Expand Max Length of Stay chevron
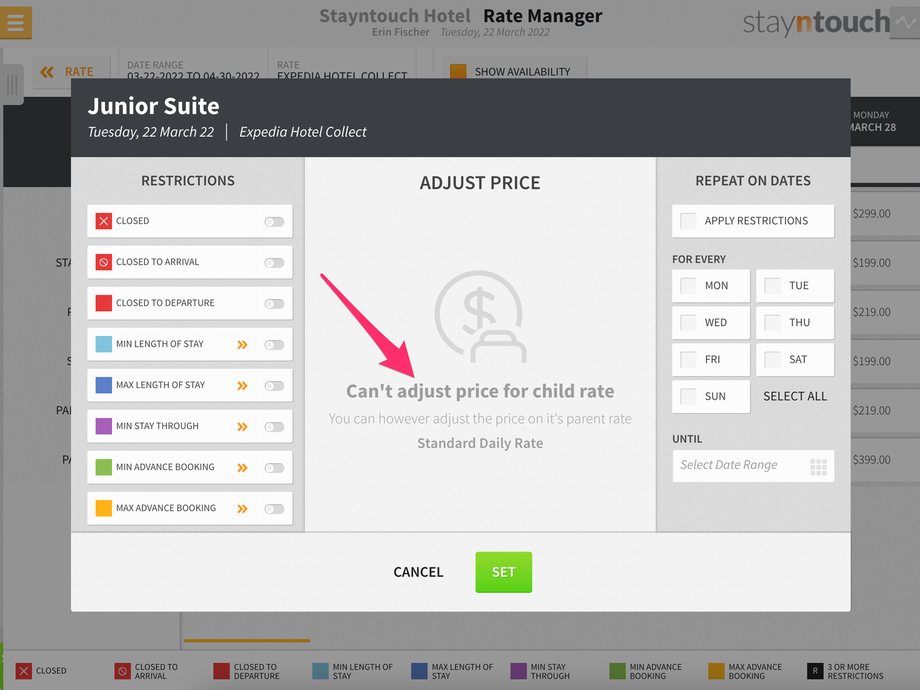The image size is (920, 690). (242, 386)
